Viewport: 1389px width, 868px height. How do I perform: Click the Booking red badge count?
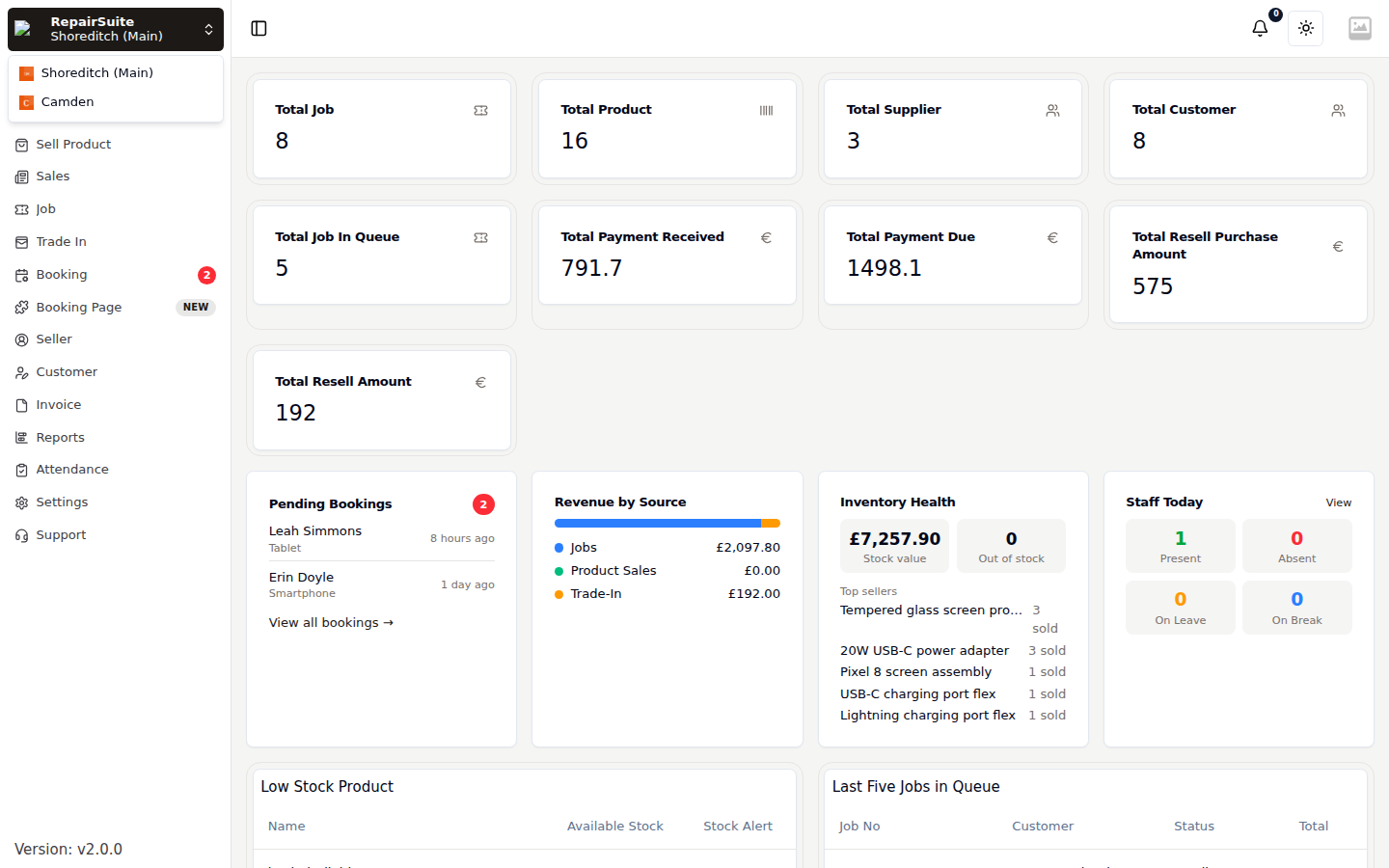(x=206, y=275)
